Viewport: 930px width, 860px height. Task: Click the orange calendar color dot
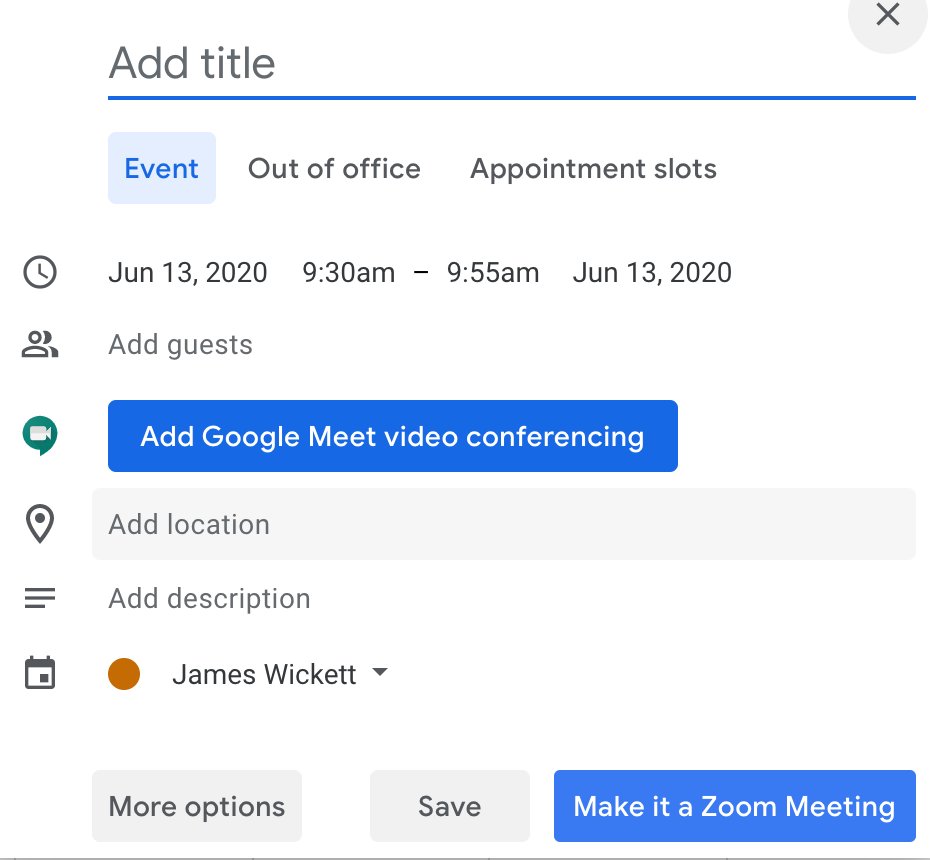tap(124, 674)
